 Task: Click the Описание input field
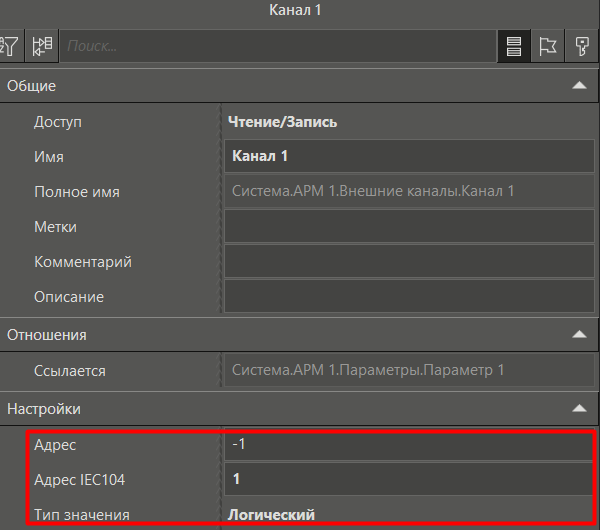(409, 297)
